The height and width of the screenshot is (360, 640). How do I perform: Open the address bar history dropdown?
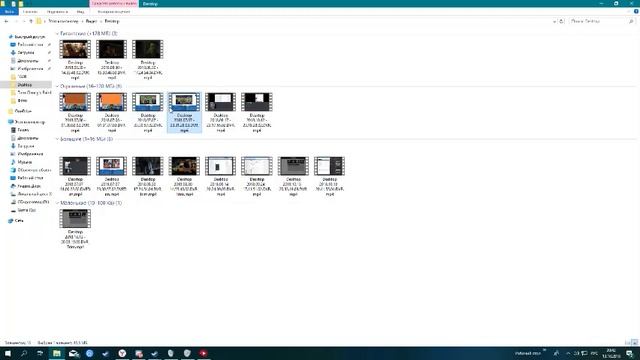click(554, 21)
